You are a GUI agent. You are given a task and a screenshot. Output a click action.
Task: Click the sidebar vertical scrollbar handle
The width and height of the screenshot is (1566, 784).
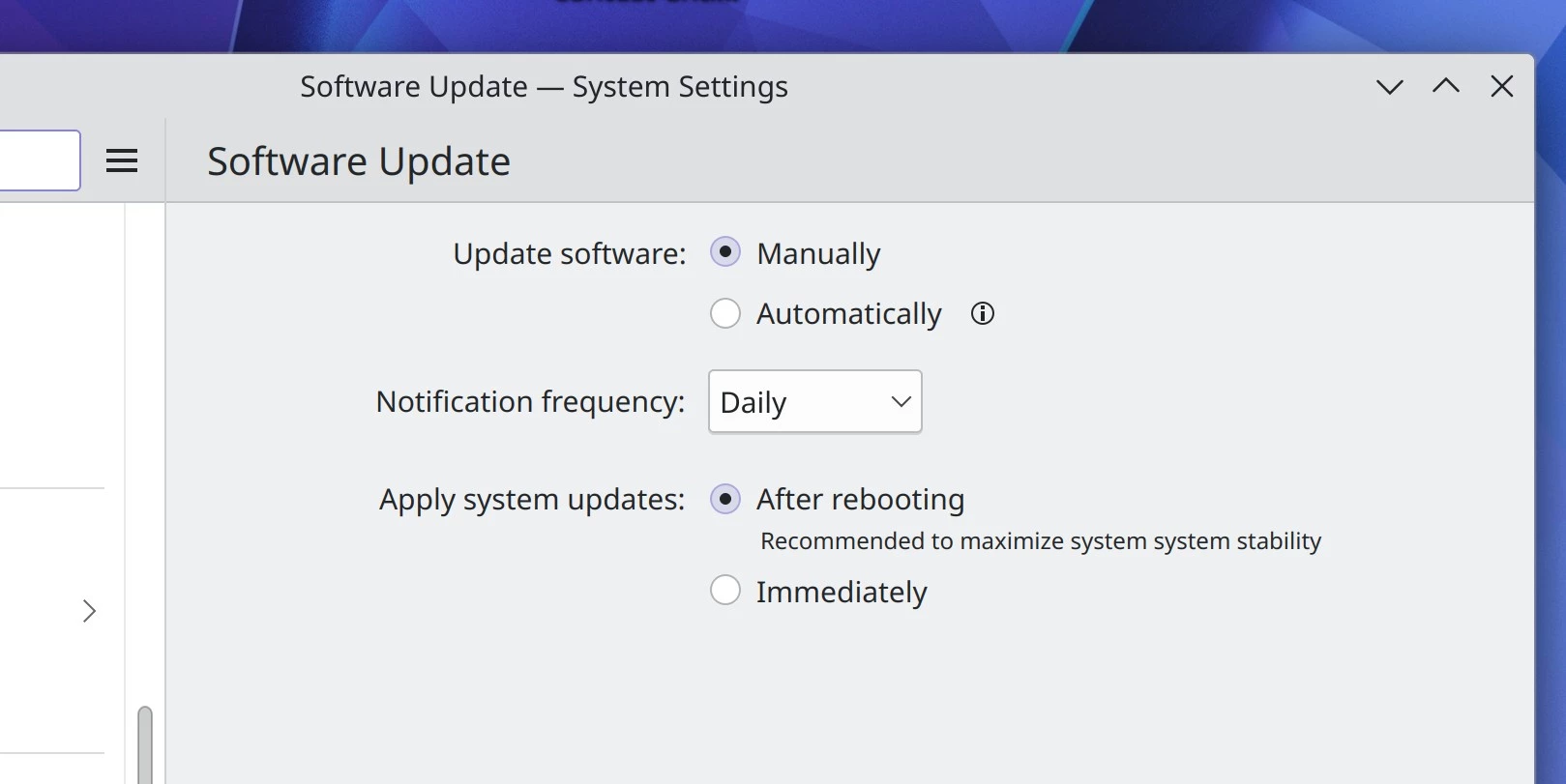[x=145, y=744]
